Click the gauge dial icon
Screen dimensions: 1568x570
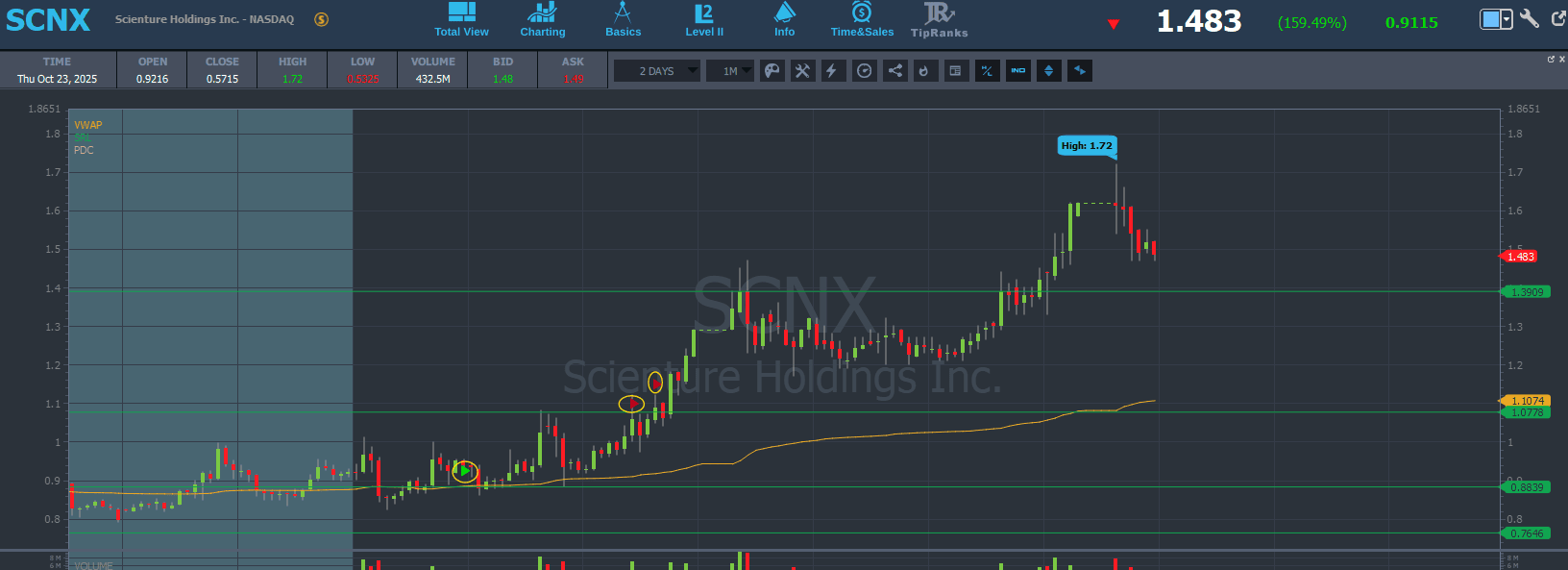pyautogui.click(x=865, y=71)
